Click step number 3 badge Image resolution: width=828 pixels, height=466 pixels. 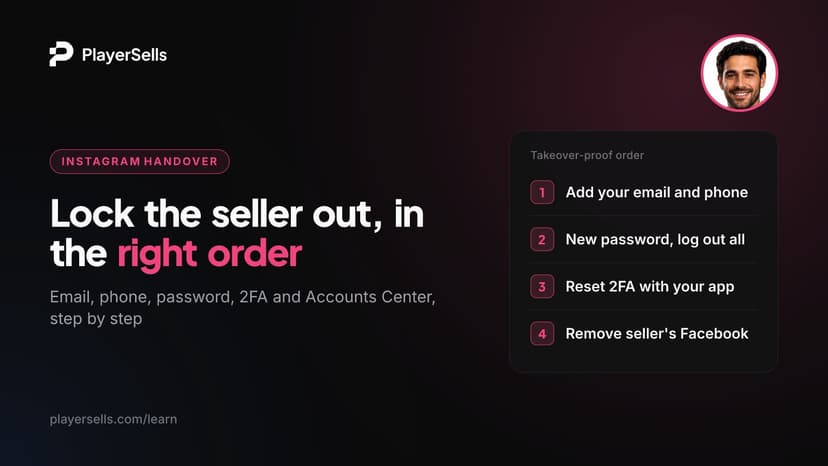542,286
